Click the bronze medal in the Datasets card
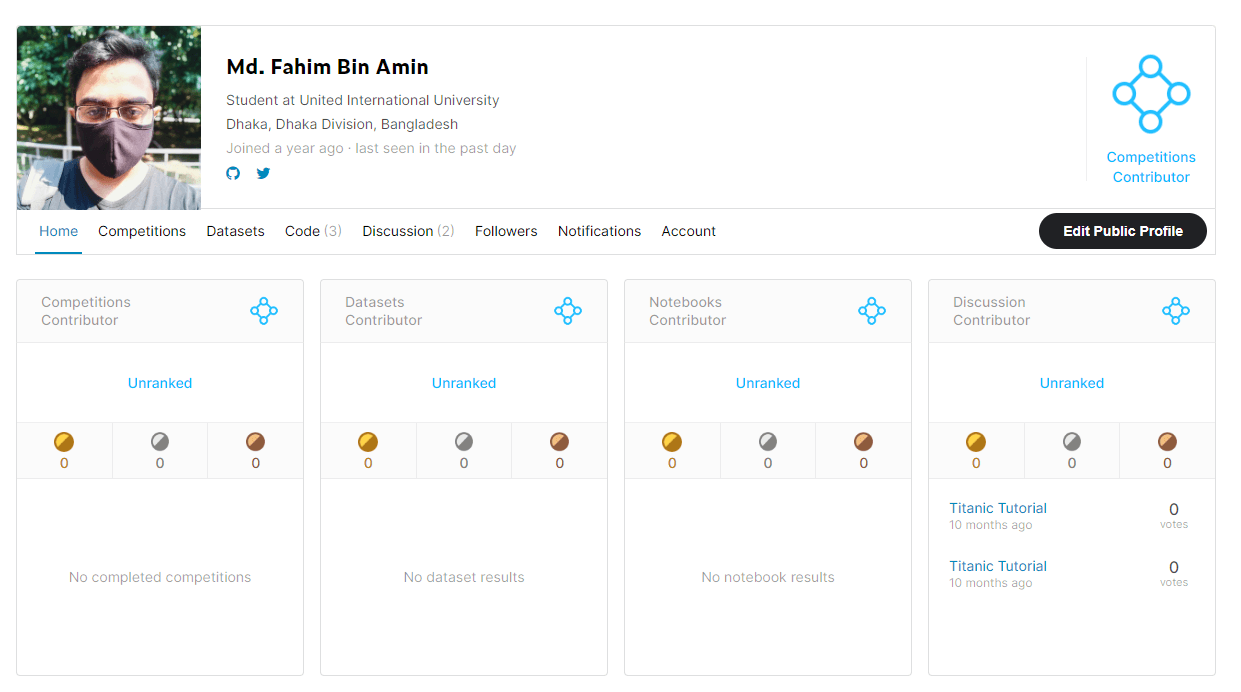This screenshot has height=692, width=1241. pyautogui.click(x=560, y=442)
